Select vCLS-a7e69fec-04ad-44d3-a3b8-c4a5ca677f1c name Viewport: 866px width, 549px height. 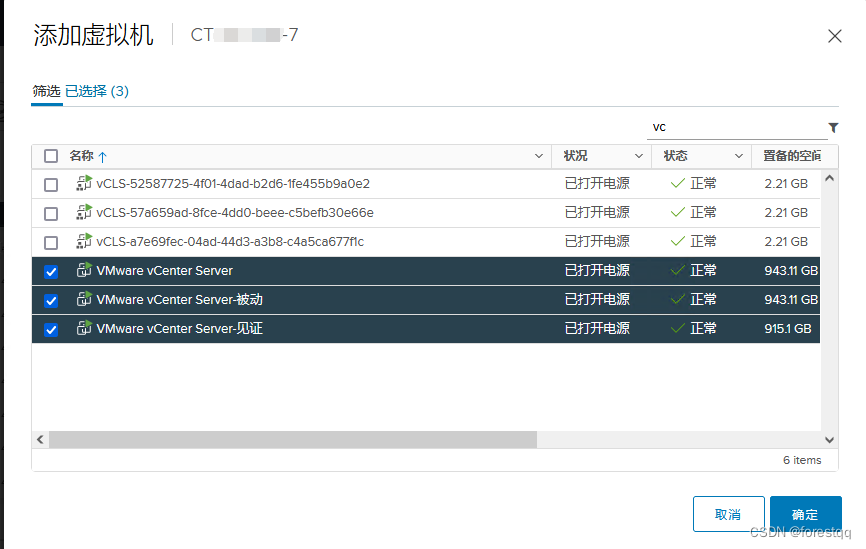click(x=230, y=241)
